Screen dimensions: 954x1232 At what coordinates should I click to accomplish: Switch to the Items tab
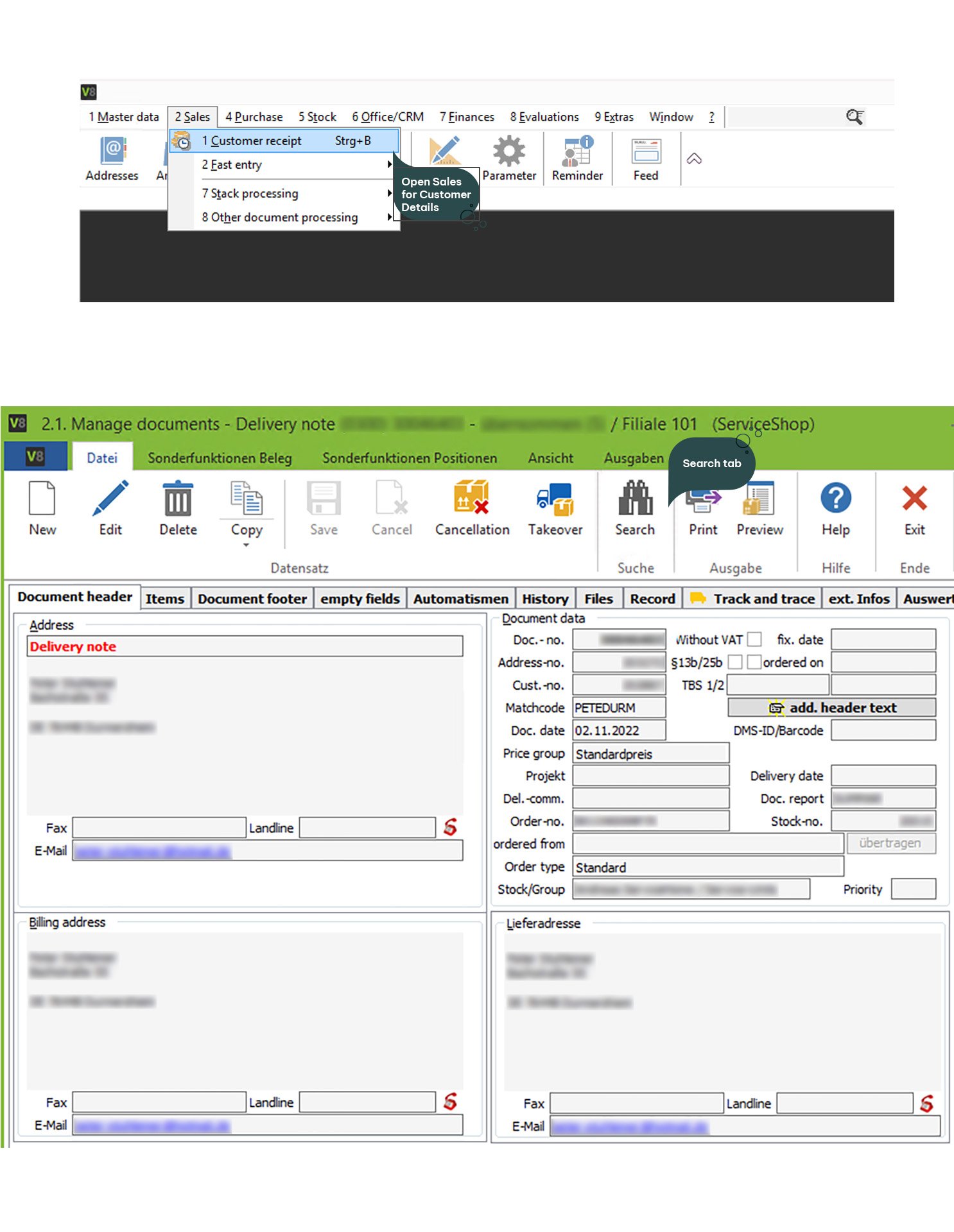164,599
